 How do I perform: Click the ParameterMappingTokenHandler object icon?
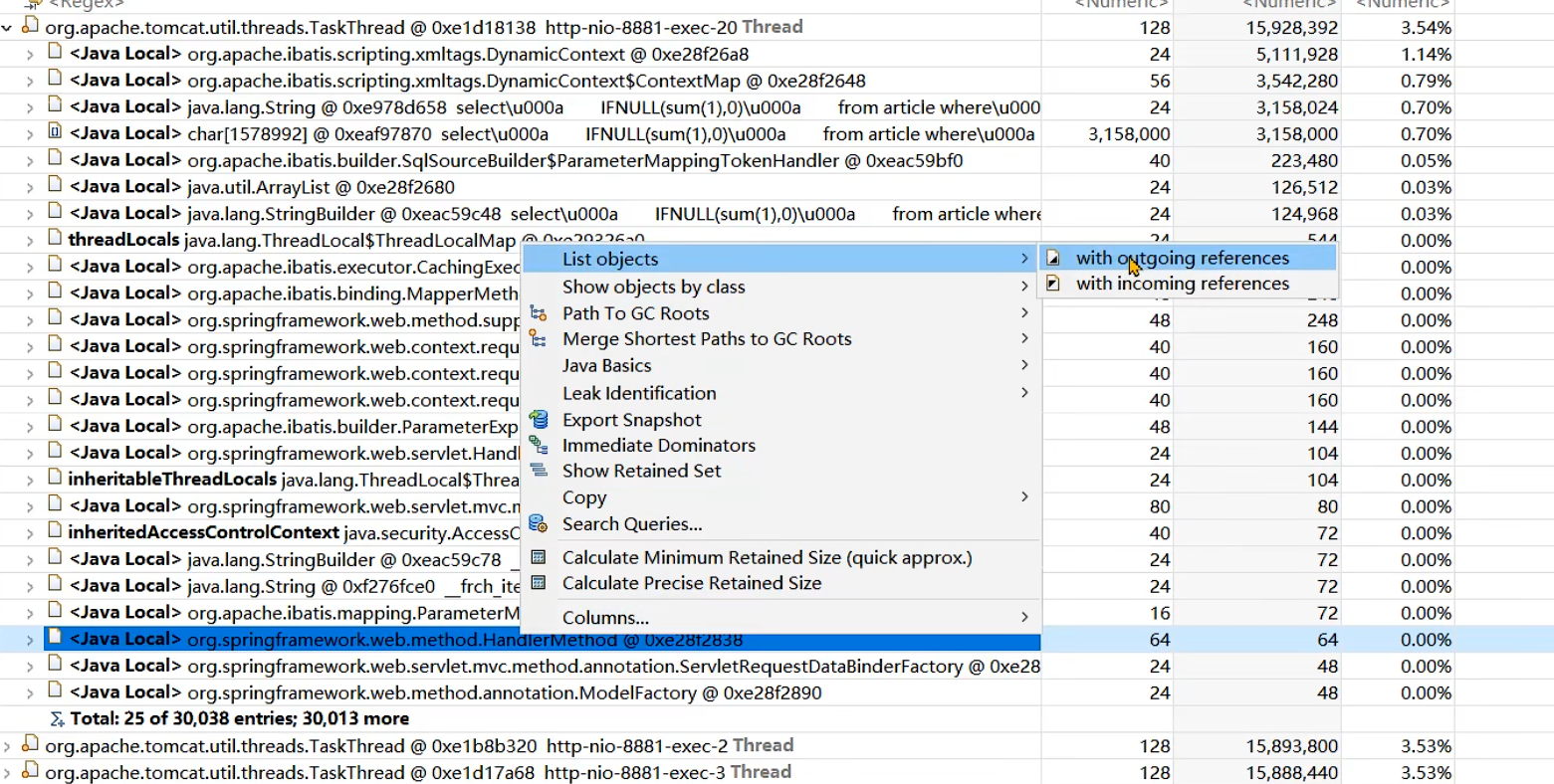[x=55, y=159]
